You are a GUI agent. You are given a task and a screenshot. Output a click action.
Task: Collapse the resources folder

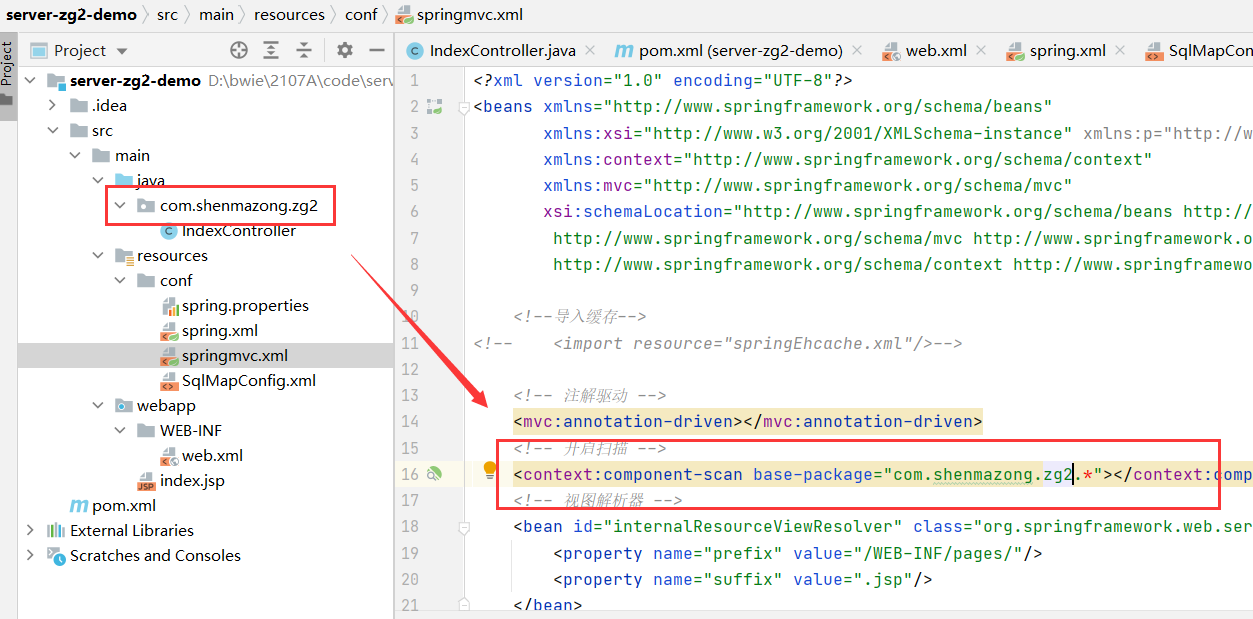(x=97, y=256)
